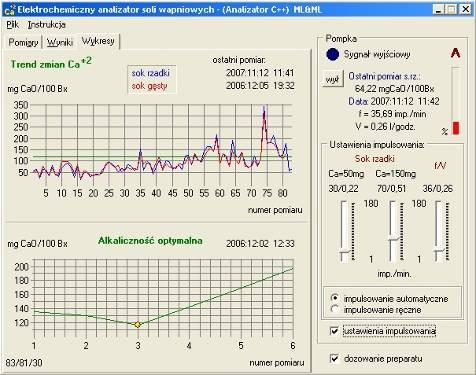Select impulsowanie automatyczne radio button
476x375 pixels.
[x=335, y=298]
